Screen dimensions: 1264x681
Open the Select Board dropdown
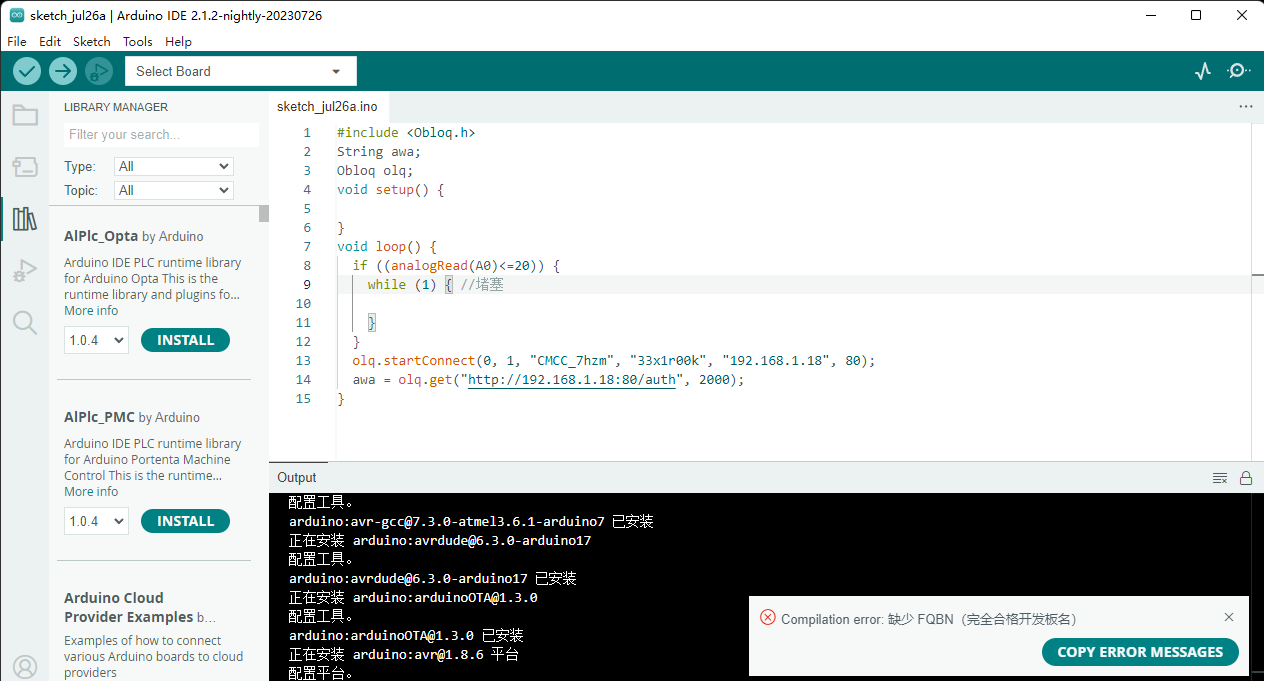click(x=241, y=71)
